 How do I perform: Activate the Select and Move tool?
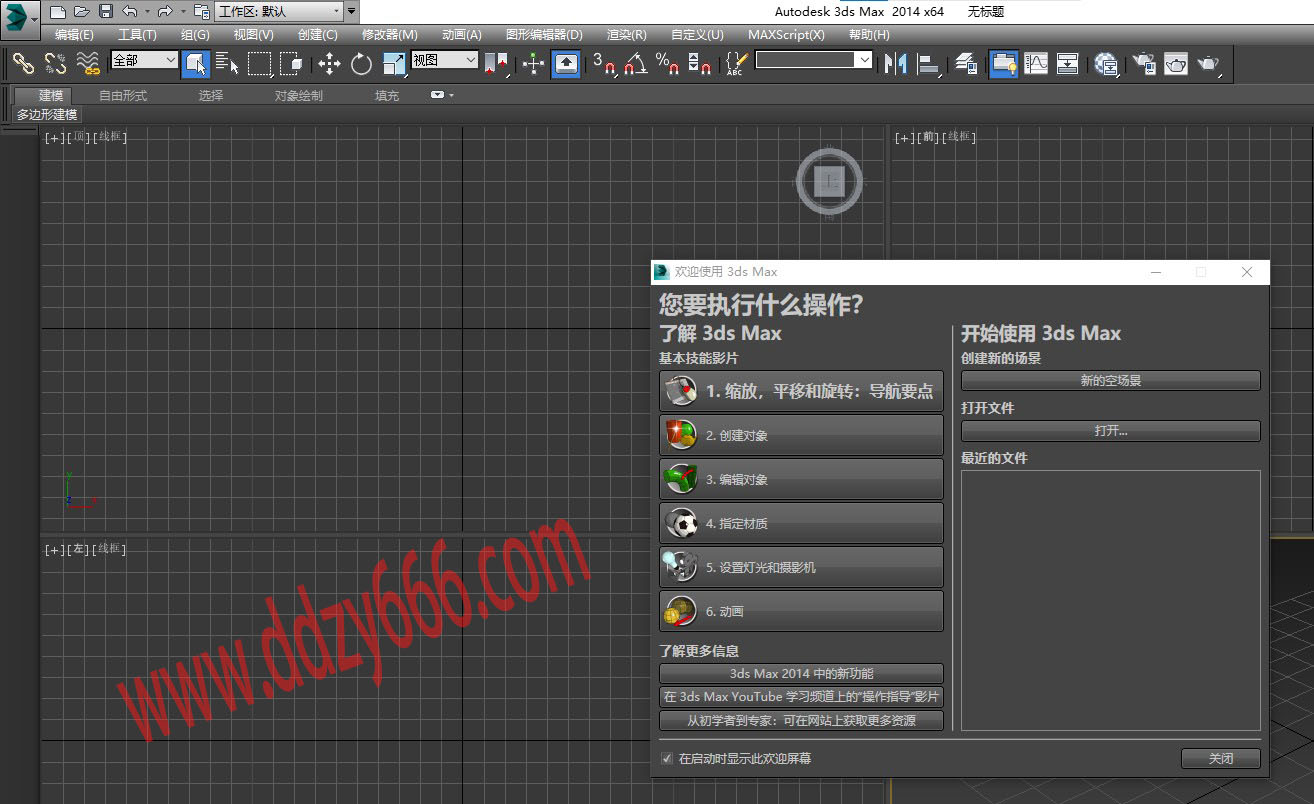coord(329,63)
